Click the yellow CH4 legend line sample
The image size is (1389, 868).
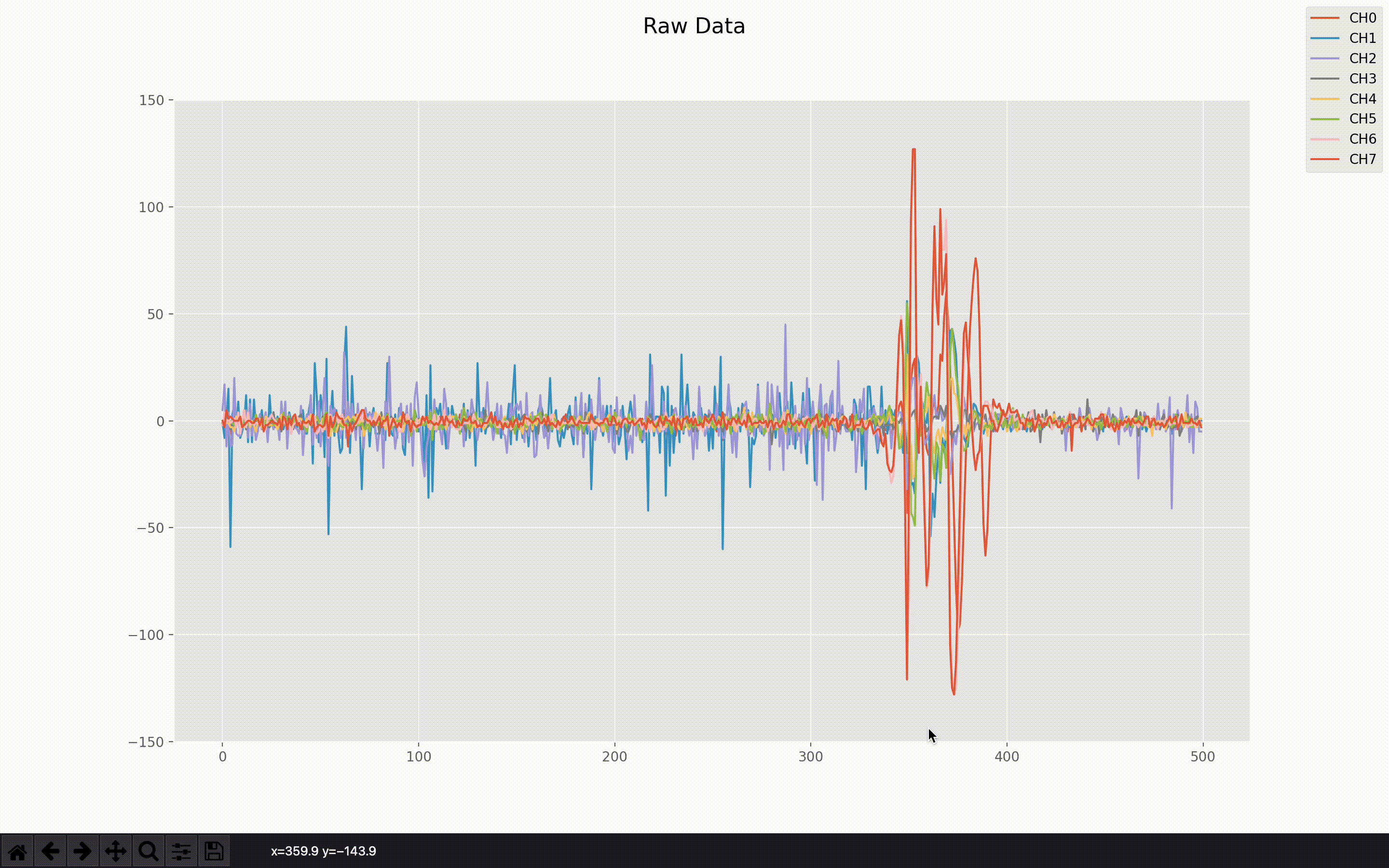point(1325,99)
